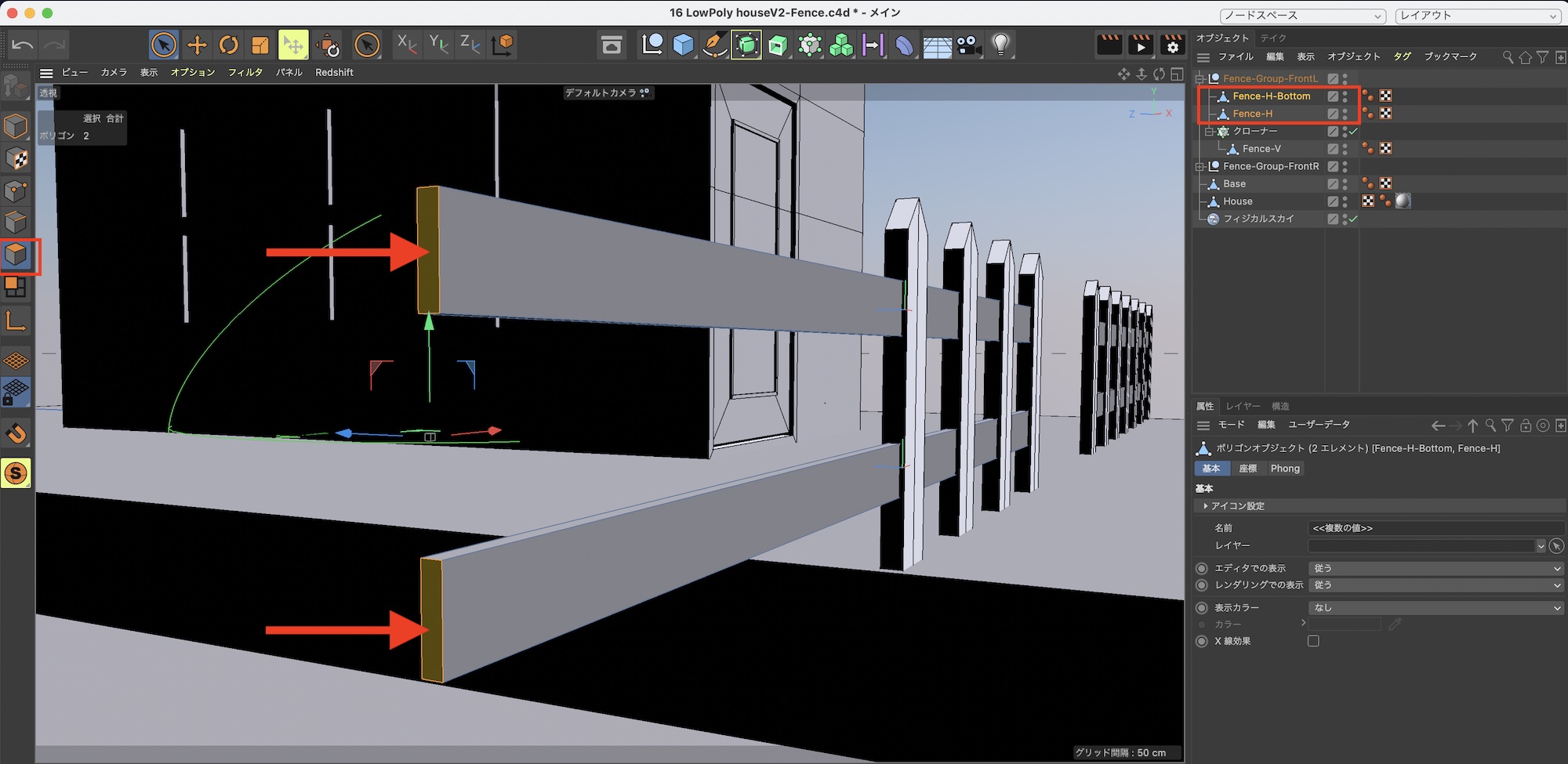Open the フィルタ viewport menu
1568x764 pixels.
point(245,72)
